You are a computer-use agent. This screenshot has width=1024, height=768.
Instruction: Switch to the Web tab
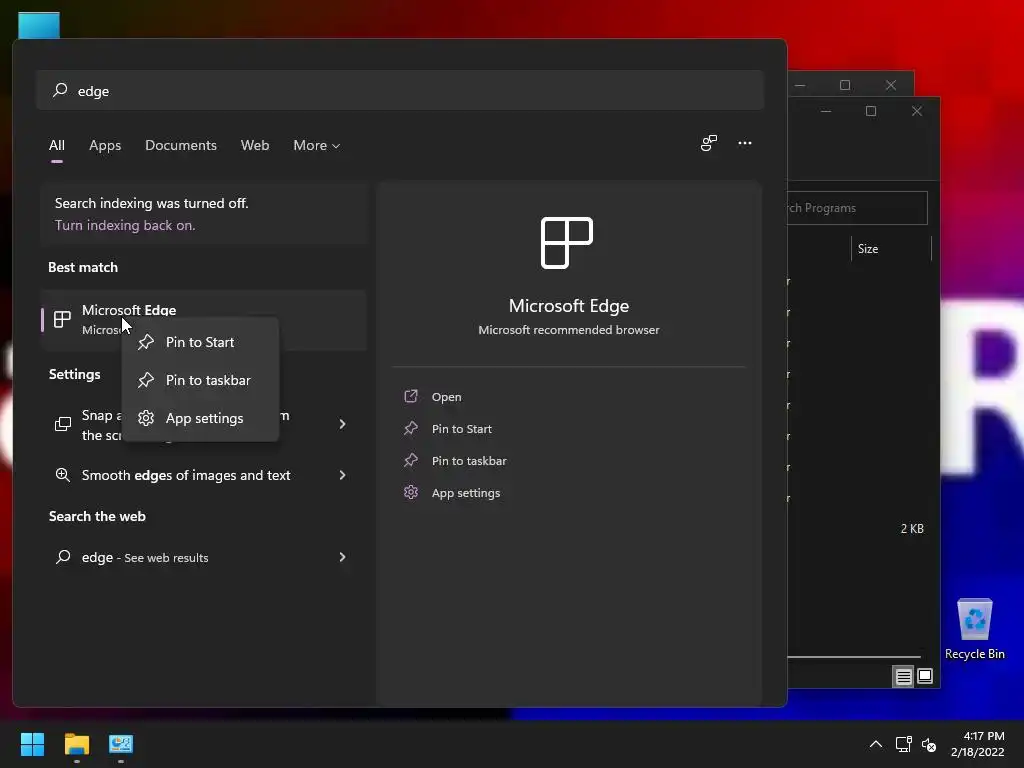tap(255, 145)
